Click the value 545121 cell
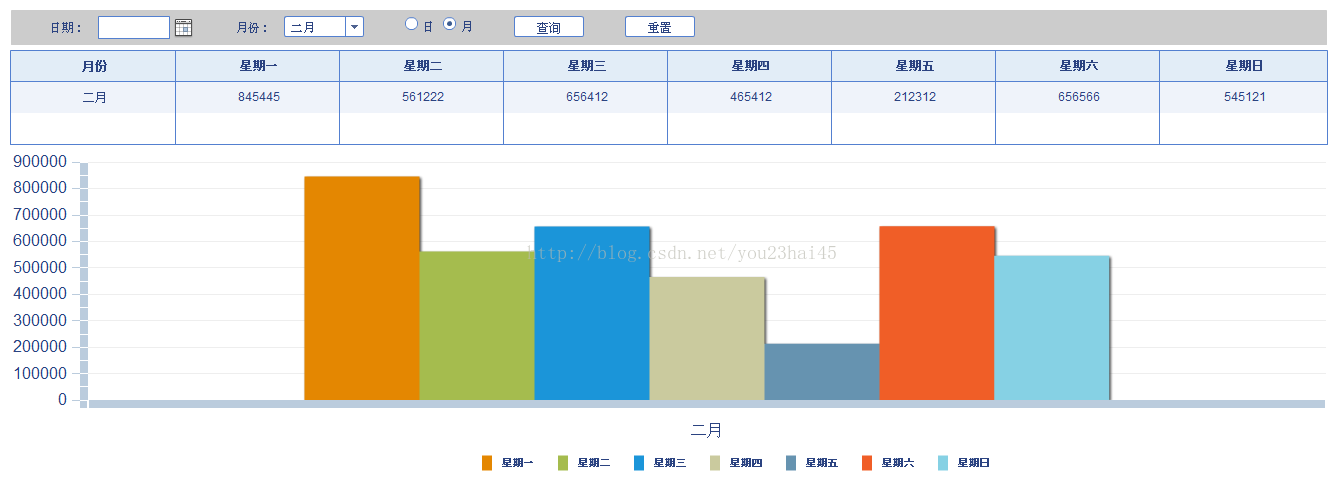Screen dimensions: 1344x484 coord(1244,97)
